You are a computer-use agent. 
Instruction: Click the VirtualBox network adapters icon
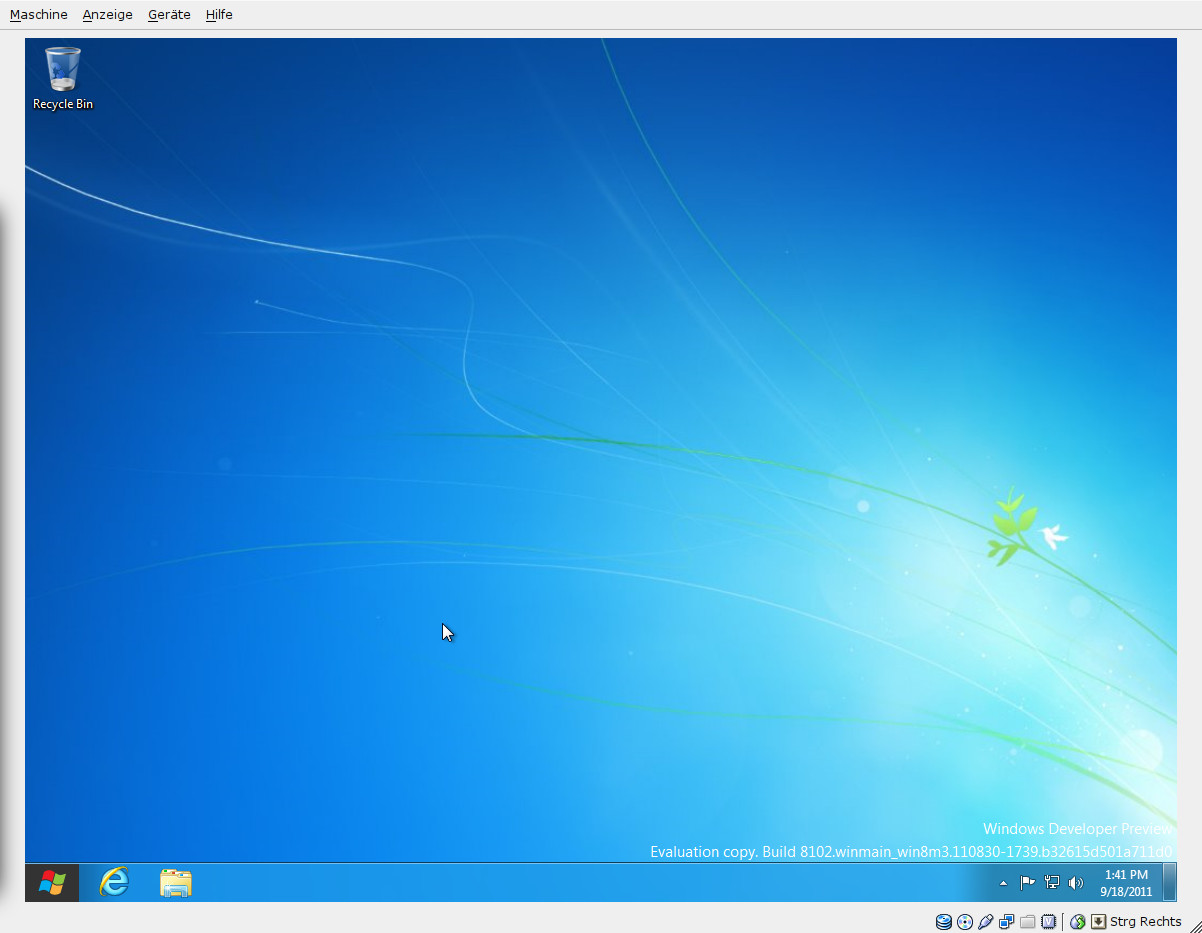point(1007,922)
